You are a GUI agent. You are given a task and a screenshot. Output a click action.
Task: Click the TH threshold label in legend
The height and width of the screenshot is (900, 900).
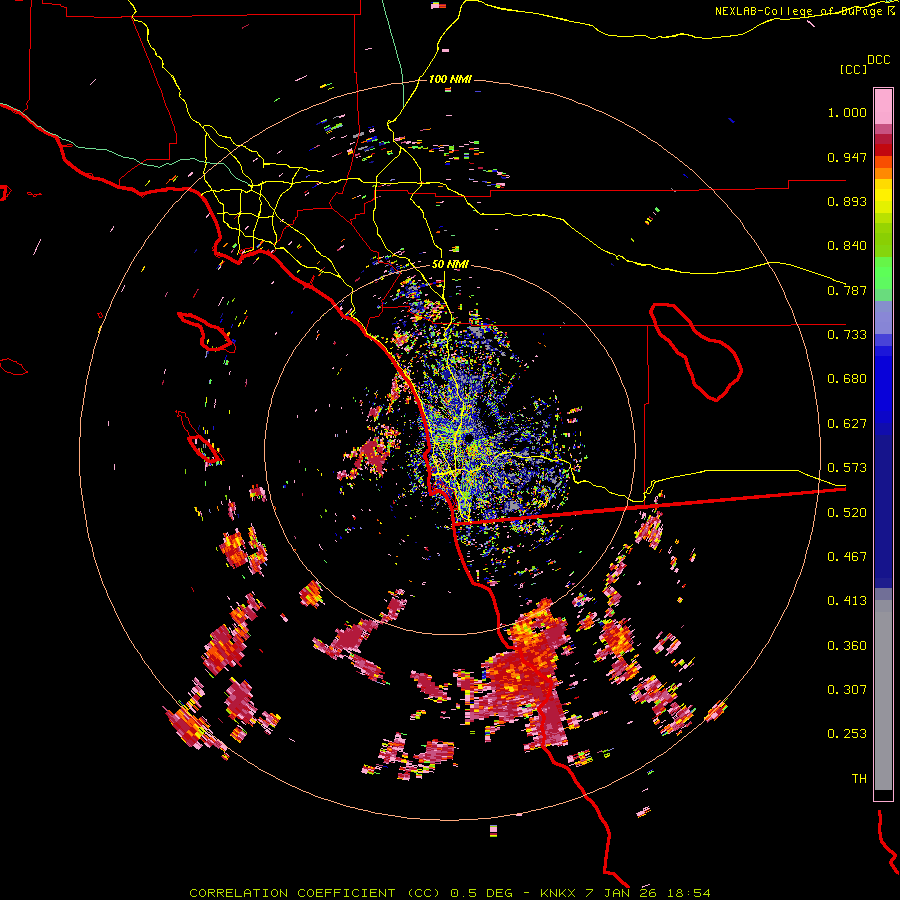point(859,779)
